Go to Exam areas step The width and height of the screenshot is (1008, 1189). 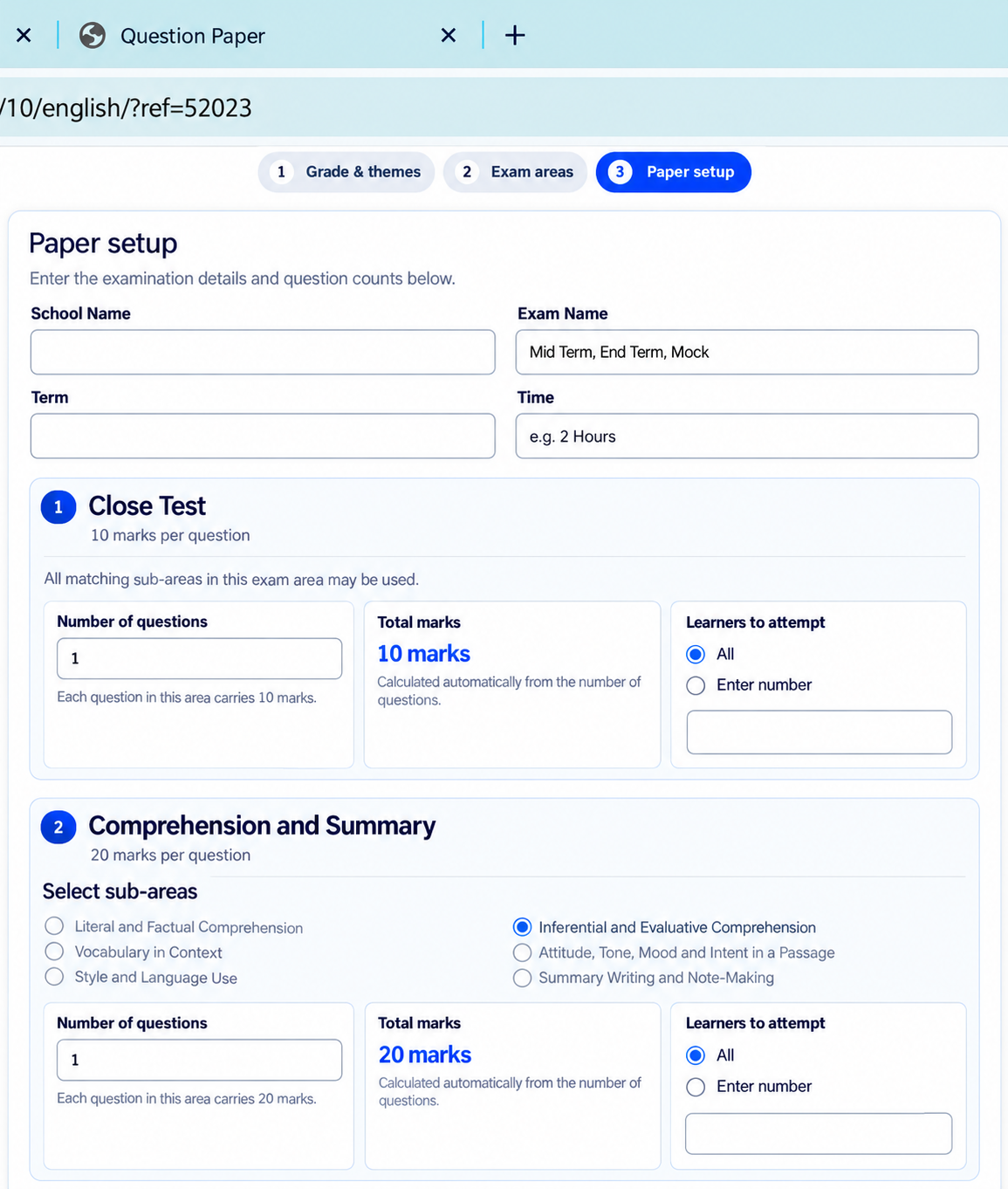[515, 172]
